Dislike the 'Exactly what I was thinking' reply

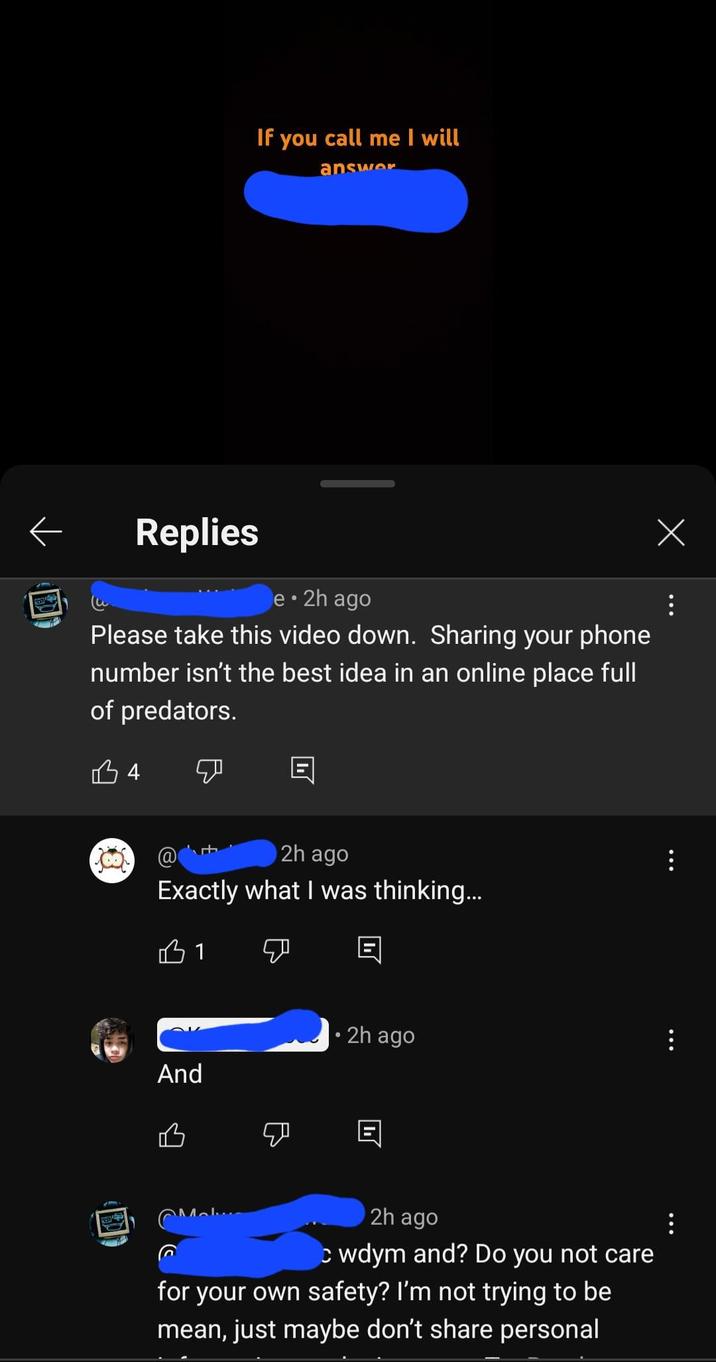276,951
